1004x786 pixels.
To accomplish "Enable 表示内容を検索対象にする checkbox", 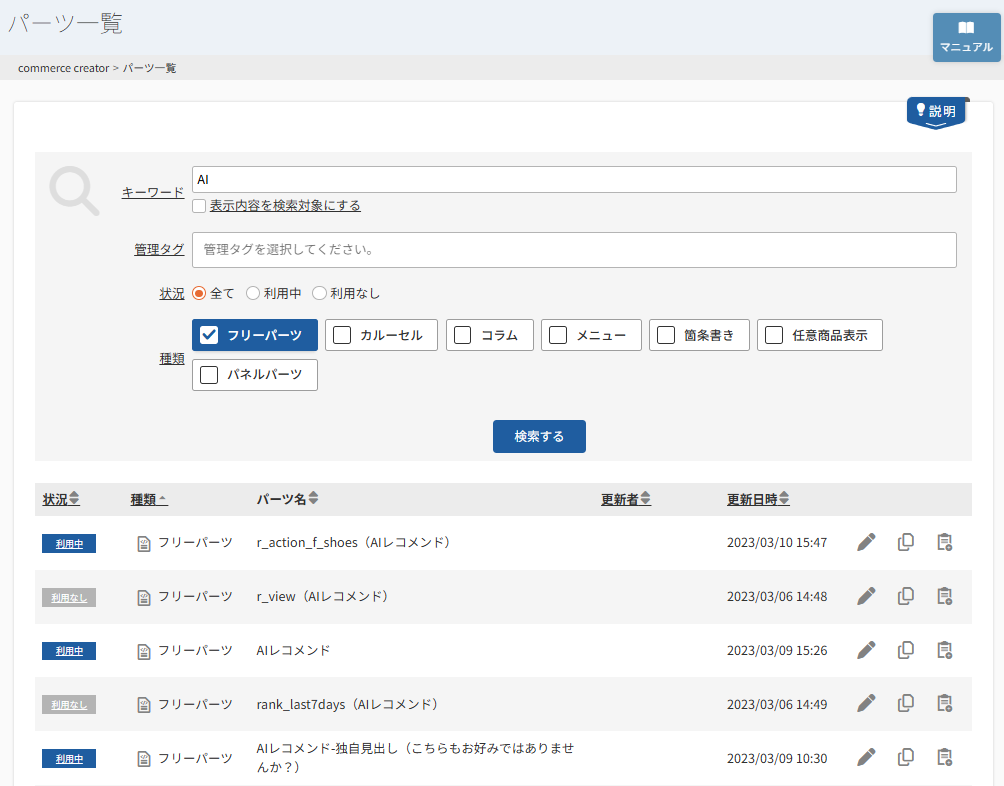I will tap(200, 206).
